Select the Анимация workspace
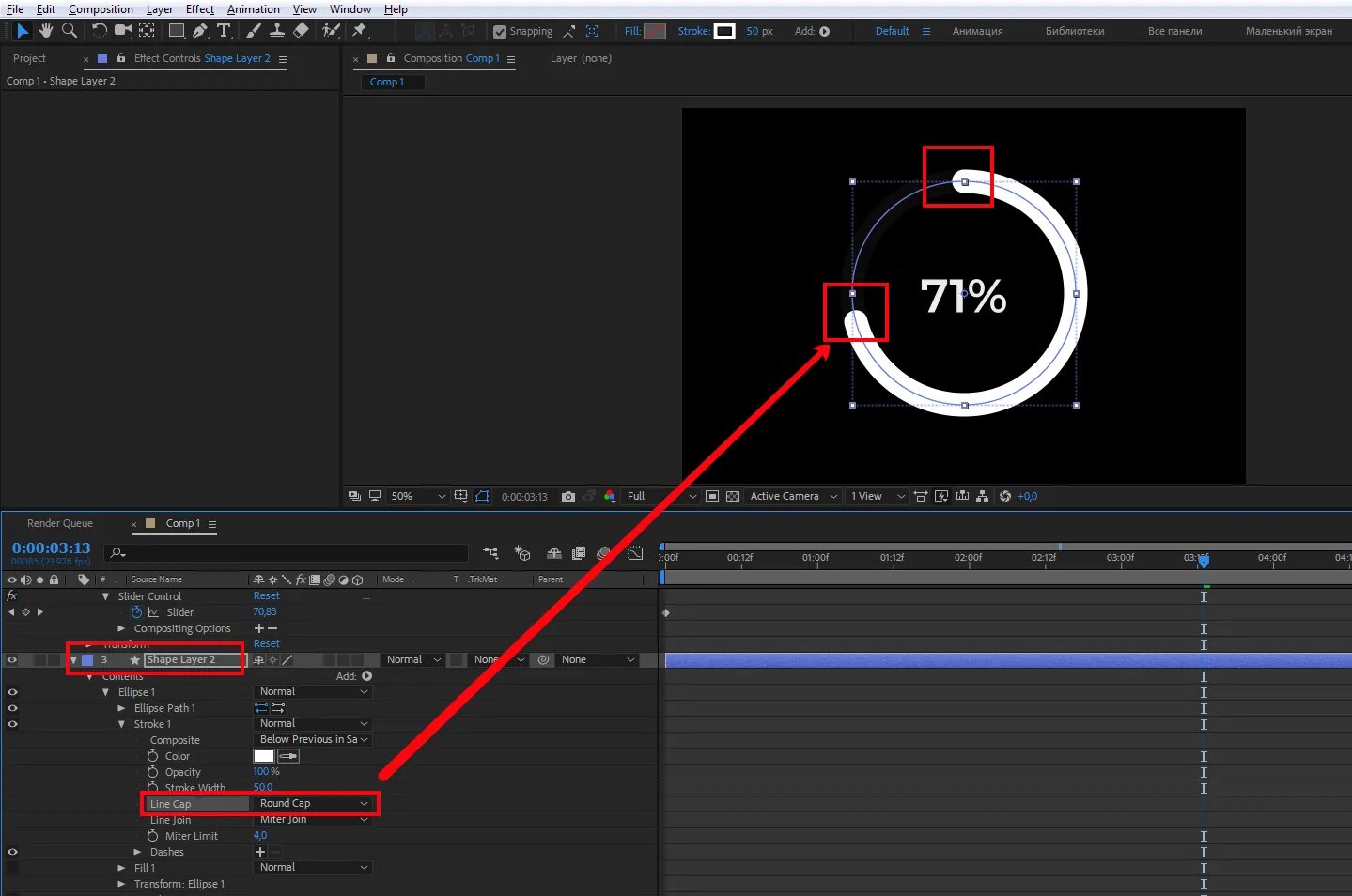Image resolution: width=1352 pixels, height=896 pixels. point(977,31)
